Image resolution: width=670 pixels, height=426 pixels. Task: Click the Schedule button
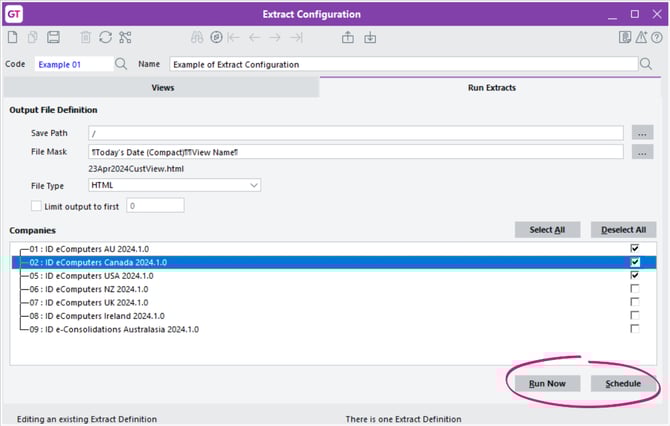click(x=623, y=383)
